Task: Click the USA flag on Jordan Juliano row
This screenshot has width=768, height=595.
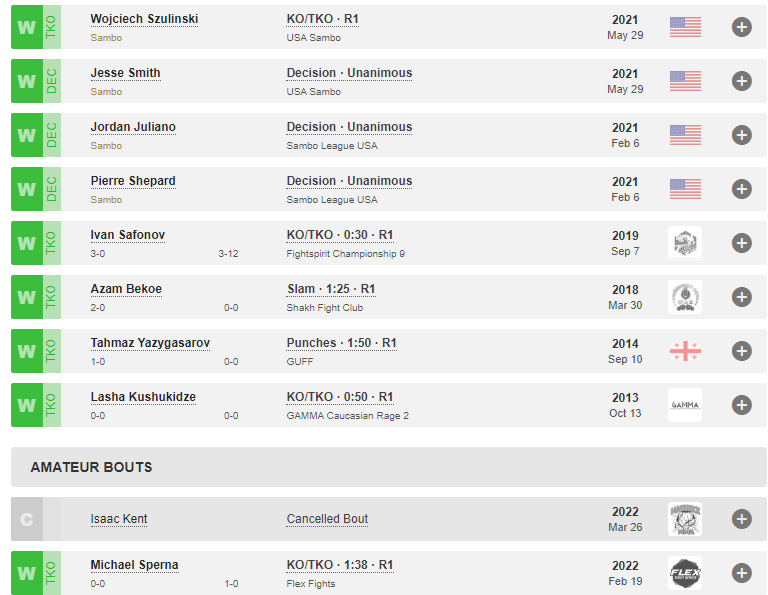Action: click(x=685, y=135)
